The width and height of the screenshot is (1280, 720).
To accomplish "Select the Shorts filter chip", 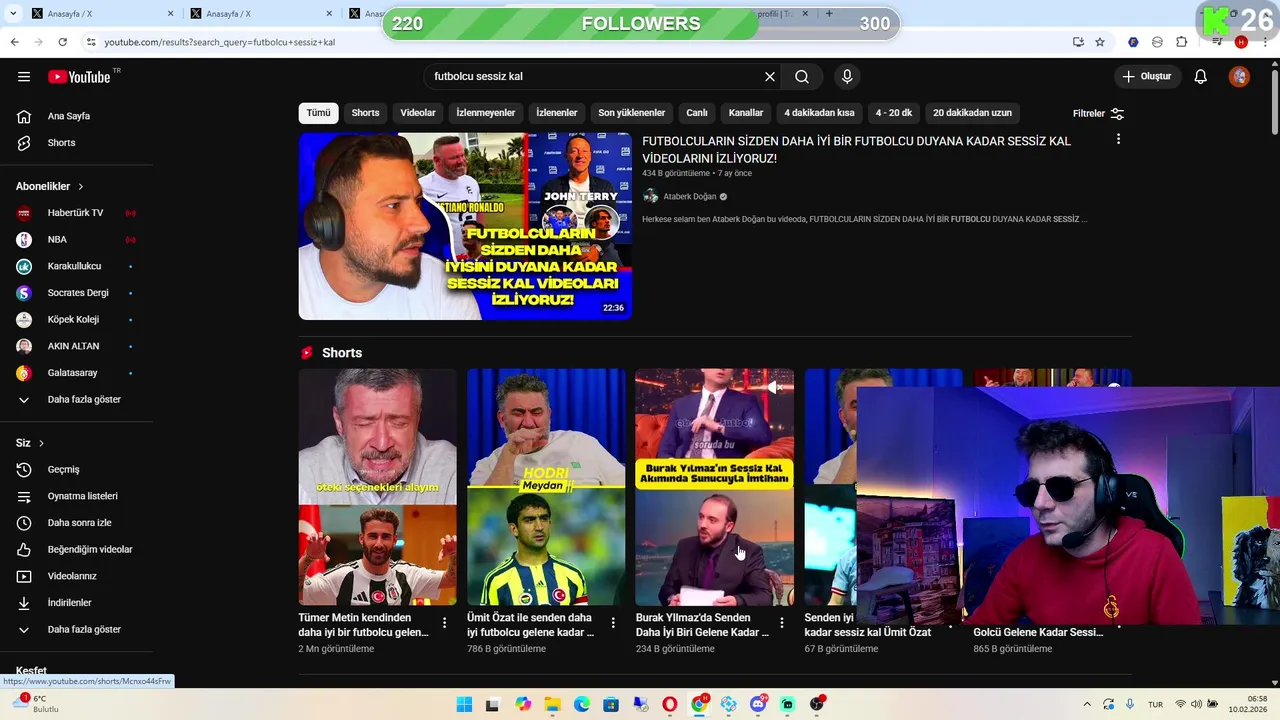I will (x=365, y=113).
